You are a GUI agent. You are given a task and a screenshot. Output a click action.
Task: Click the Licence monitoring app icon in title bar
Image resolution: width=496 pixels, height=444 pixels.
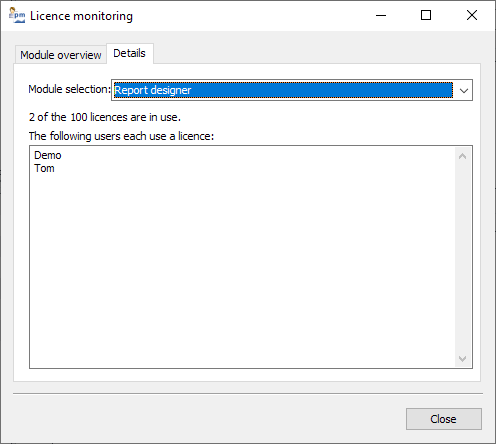[x=17, y=15]
